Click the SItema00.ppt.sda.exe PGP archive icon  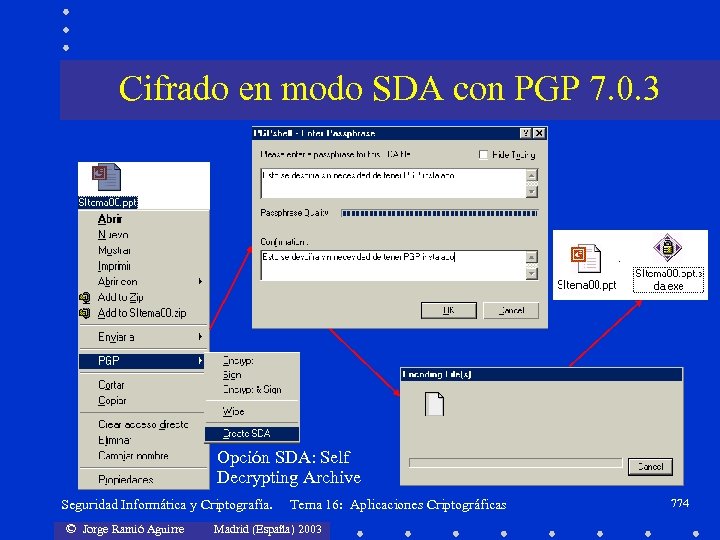(x=667, y=248)
